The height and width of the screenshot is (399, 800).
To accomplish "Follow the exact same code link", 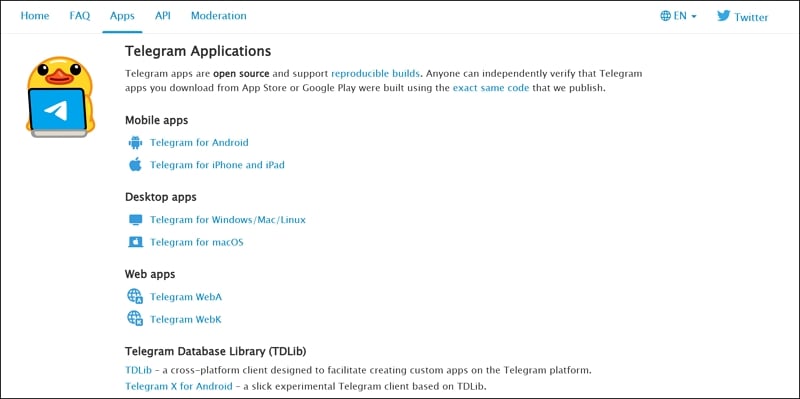I will point(491,88).
